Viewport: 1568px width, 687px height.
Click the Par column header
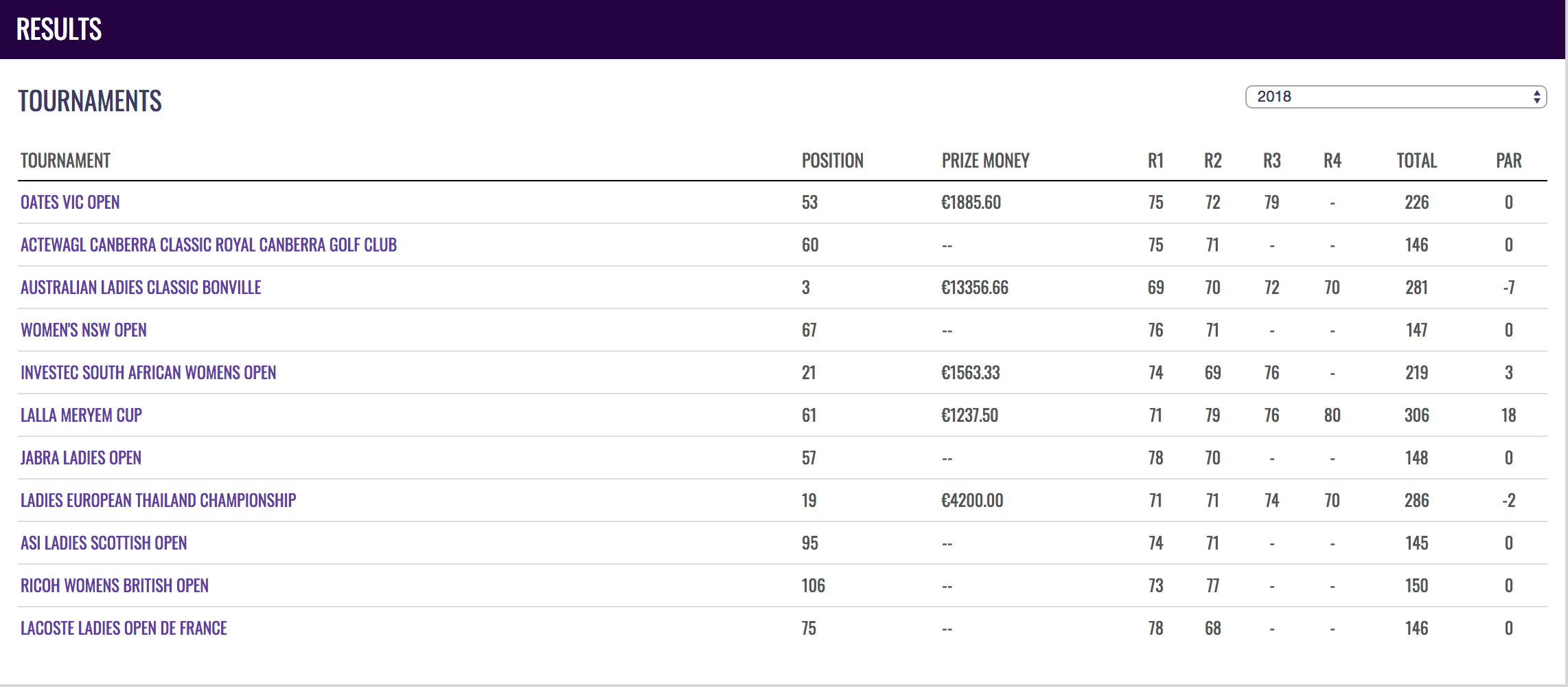click(1509, 161)
